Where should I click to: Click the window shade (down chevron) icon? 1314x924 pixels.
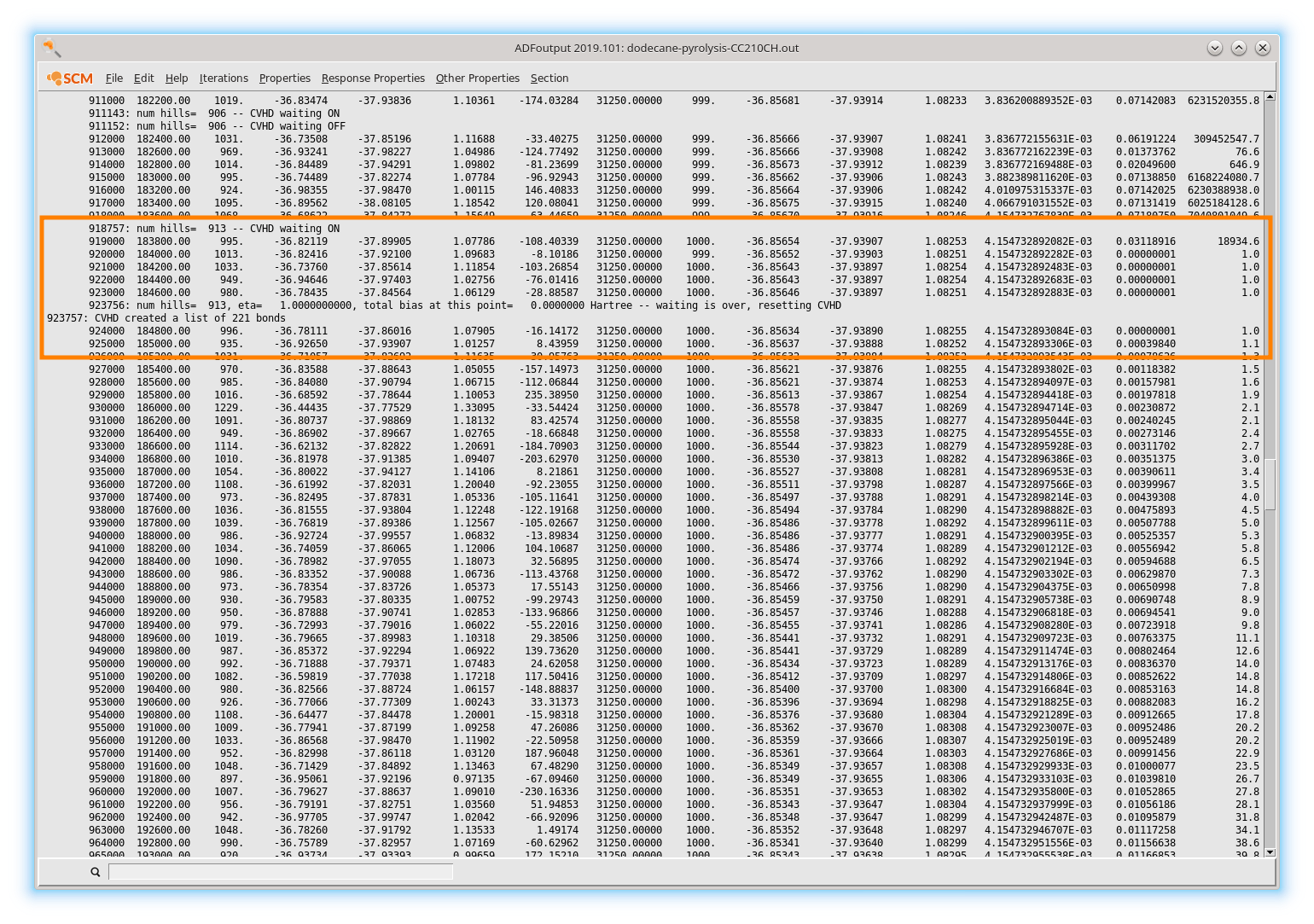pos(1214,49)
